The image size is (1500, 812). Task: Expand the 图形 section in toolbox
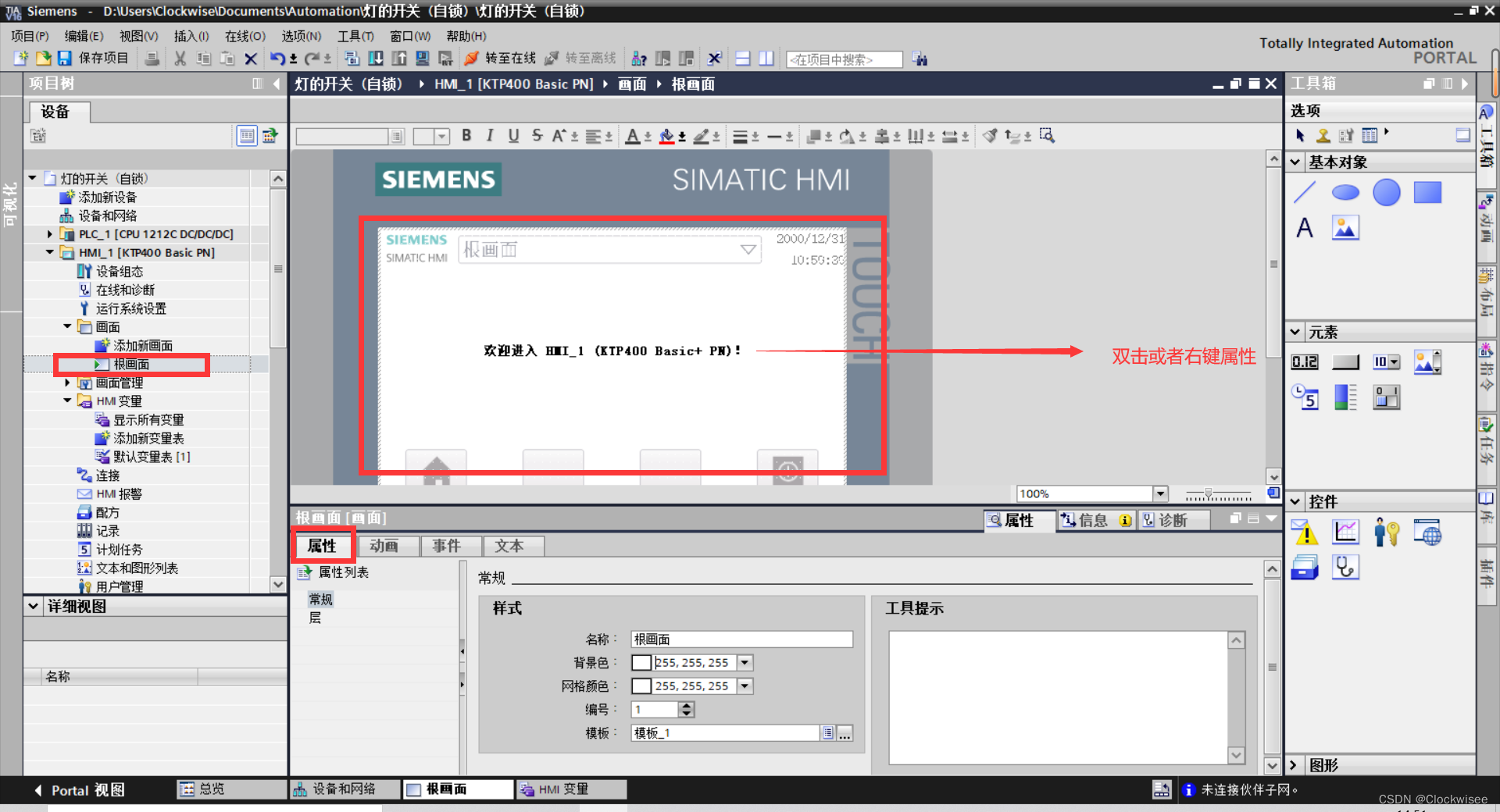1293,765
